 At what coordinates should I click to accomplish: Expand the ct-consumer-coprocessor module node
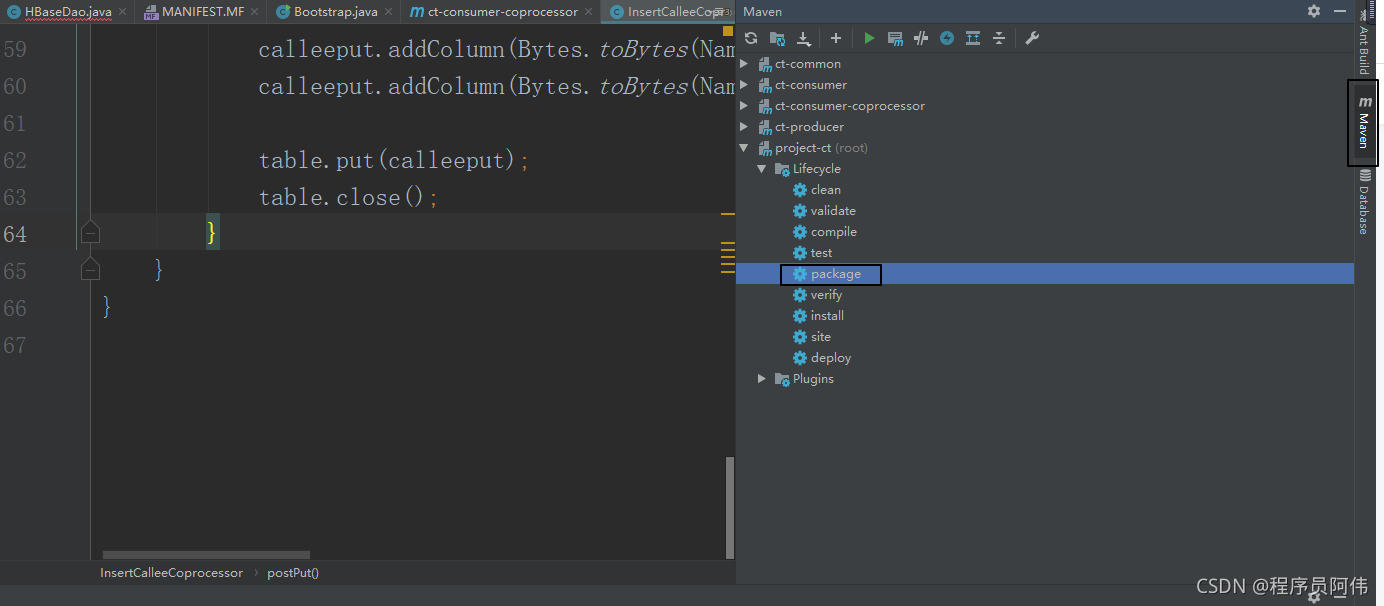743,106
